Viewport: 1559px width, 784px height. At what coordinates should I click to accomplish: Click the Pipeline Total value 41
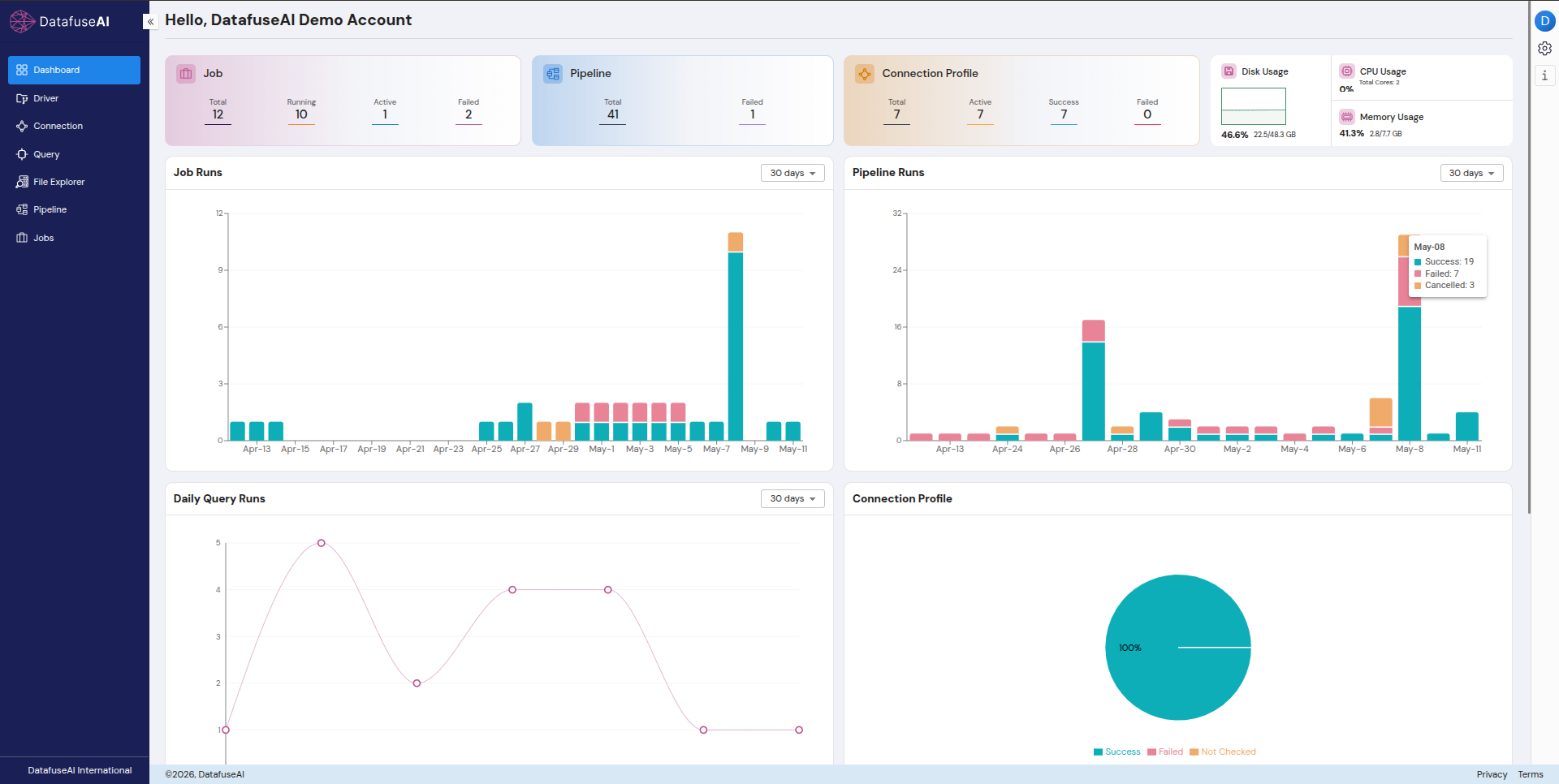click(613, 114)
